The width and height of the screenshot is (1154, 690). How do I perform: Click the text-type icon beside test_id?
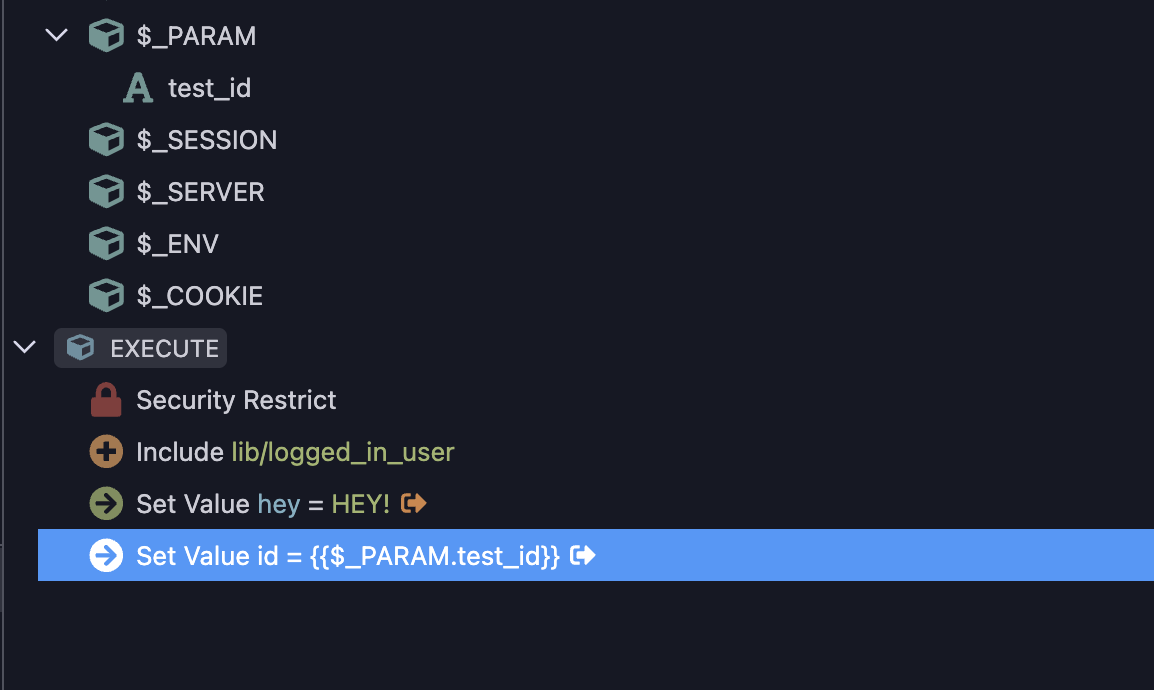pos(138,88)
